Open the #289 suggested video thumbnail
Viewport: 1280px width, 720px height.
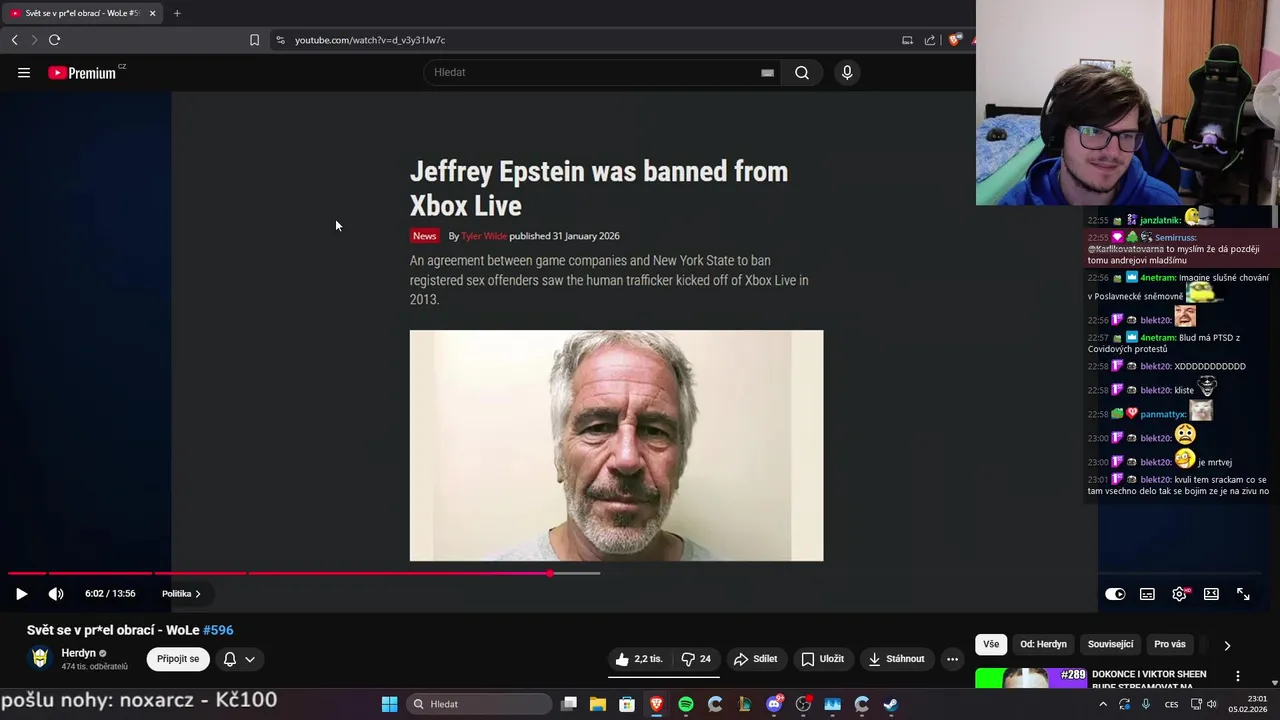pyautogui.click(x=1030, y=678)
